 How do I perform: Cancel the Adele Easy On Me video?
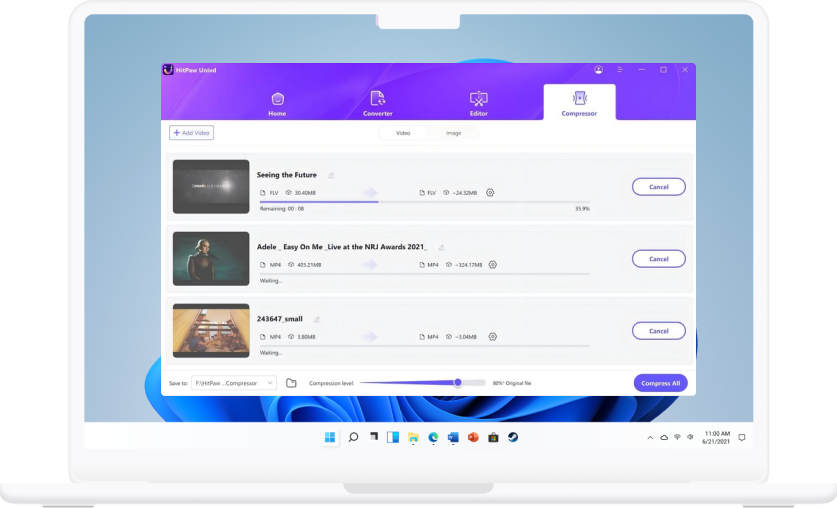pos(659,259)
